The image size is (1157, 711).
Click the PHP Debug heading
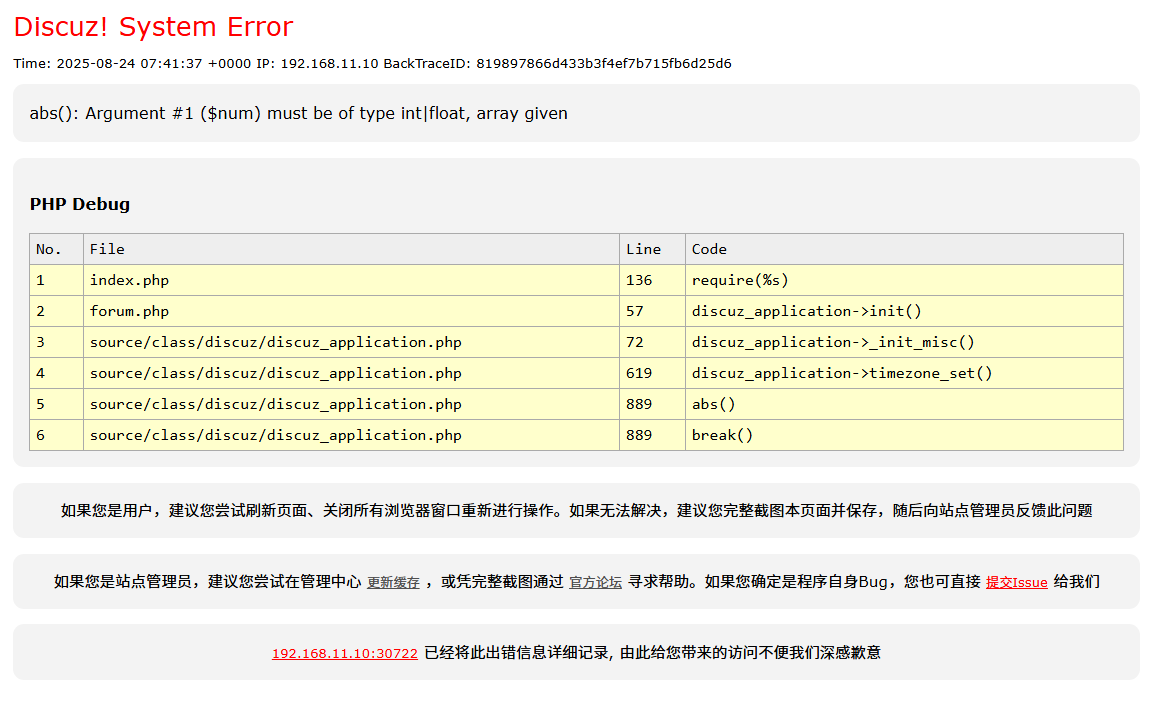pos(80,204)
